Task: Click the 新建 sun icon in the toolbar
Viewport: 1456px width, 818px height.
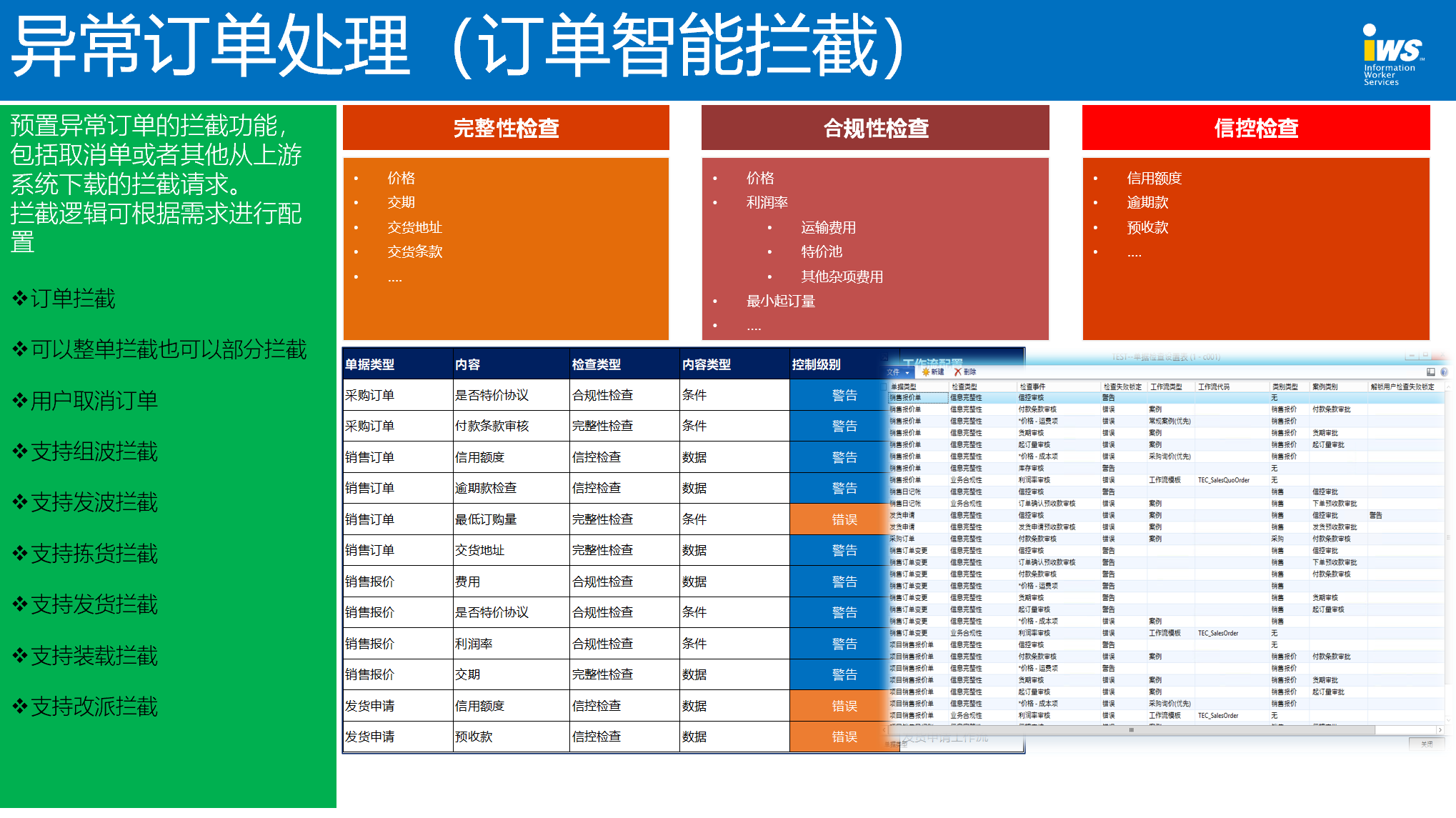Action: point(925,372)
